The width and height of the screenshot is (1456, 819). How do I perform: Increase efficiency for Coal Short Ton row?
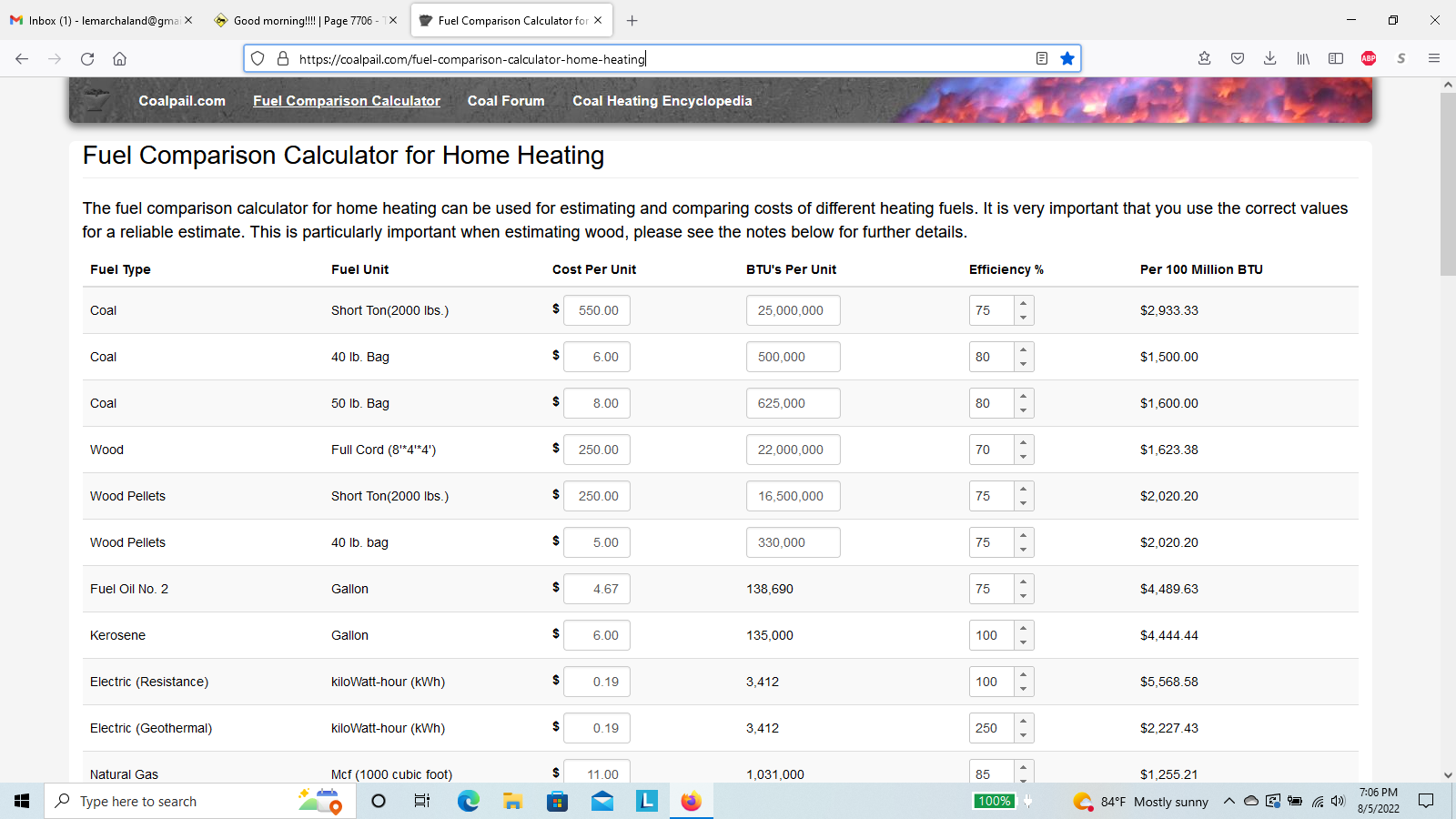(x=1024, y=304)
